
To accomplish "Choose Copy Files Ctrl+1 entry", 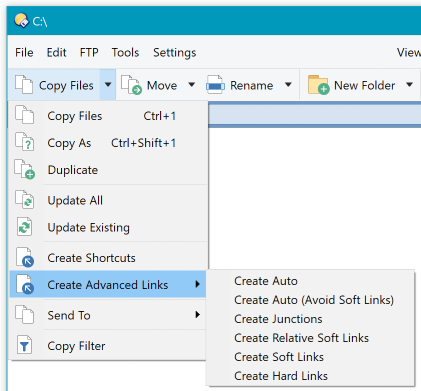I will 109,116.
